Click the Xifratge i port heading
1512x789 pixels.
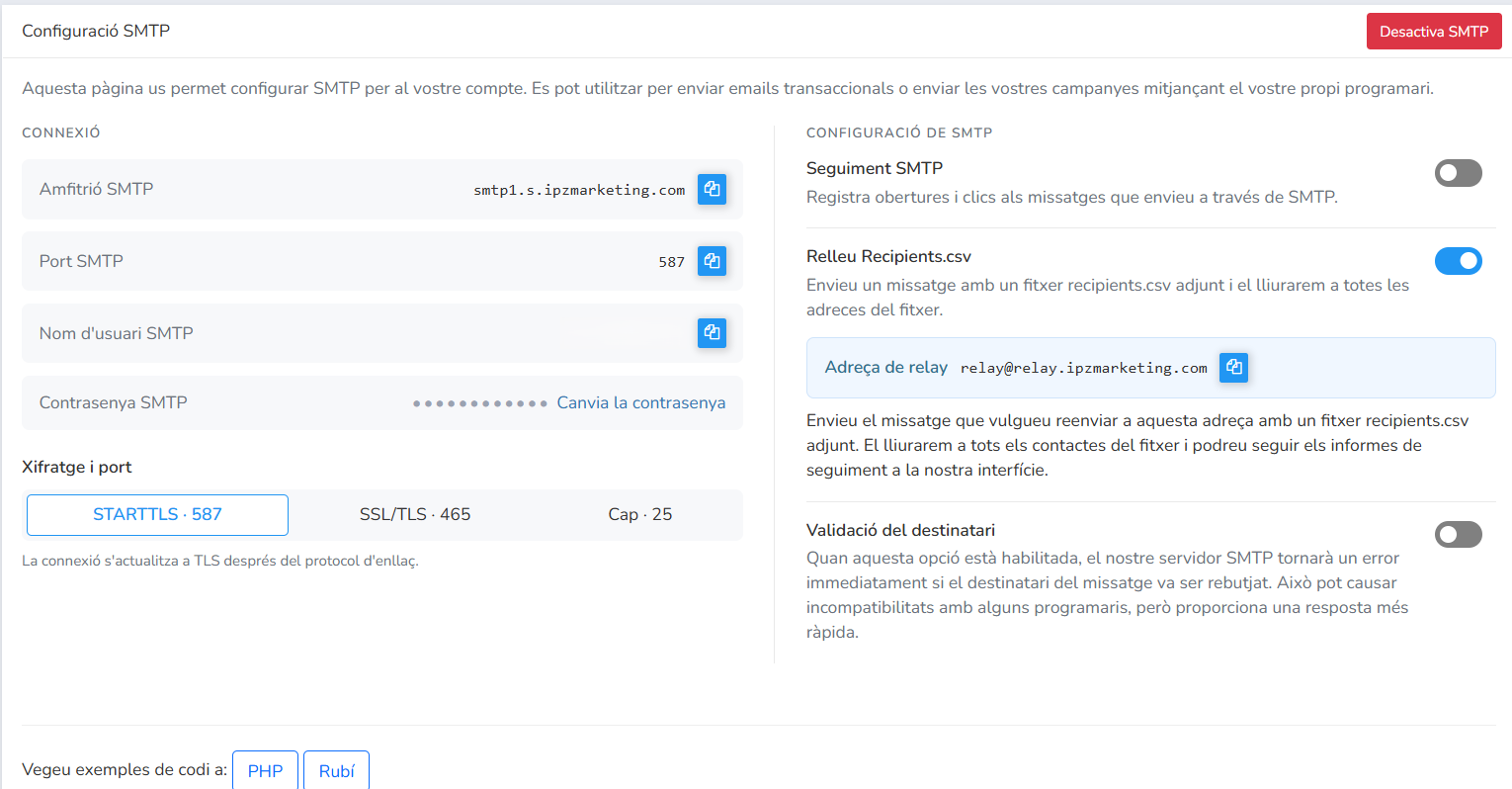click(77, 467)
